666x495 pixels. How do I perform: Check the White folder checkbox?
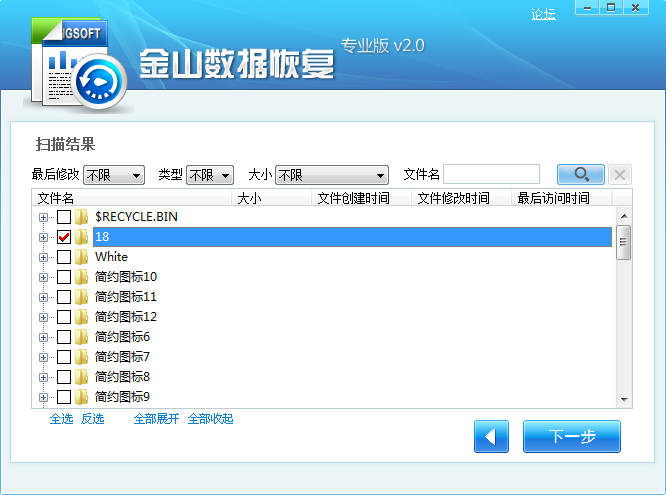tap(64, 257)
